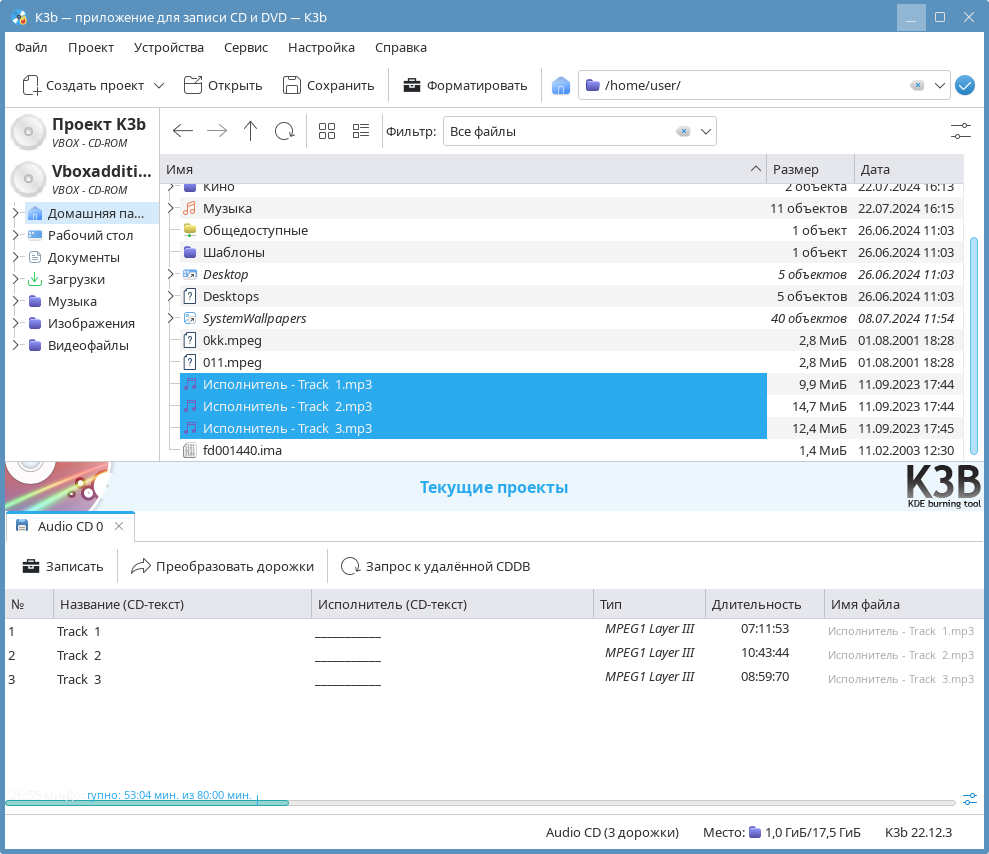Open the Filter 'Все файлы' dropdown
The image size is (989, 854).
click(707, 131)
